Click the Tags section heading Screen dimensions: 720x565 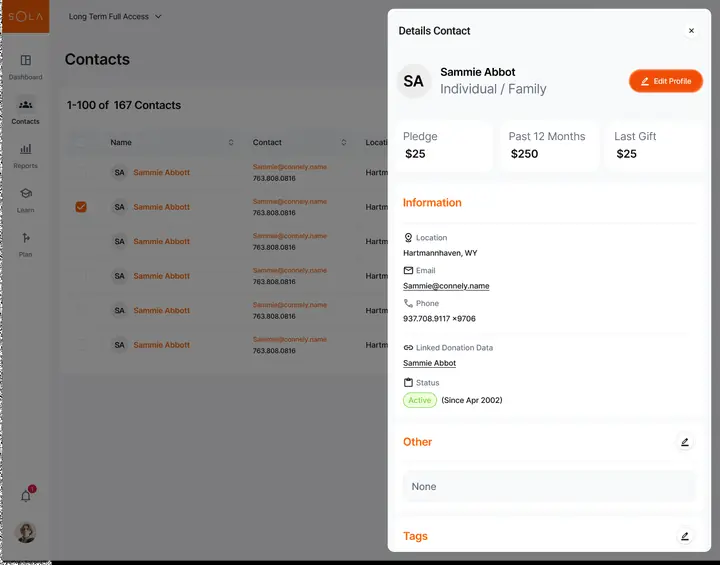(415, 536)
